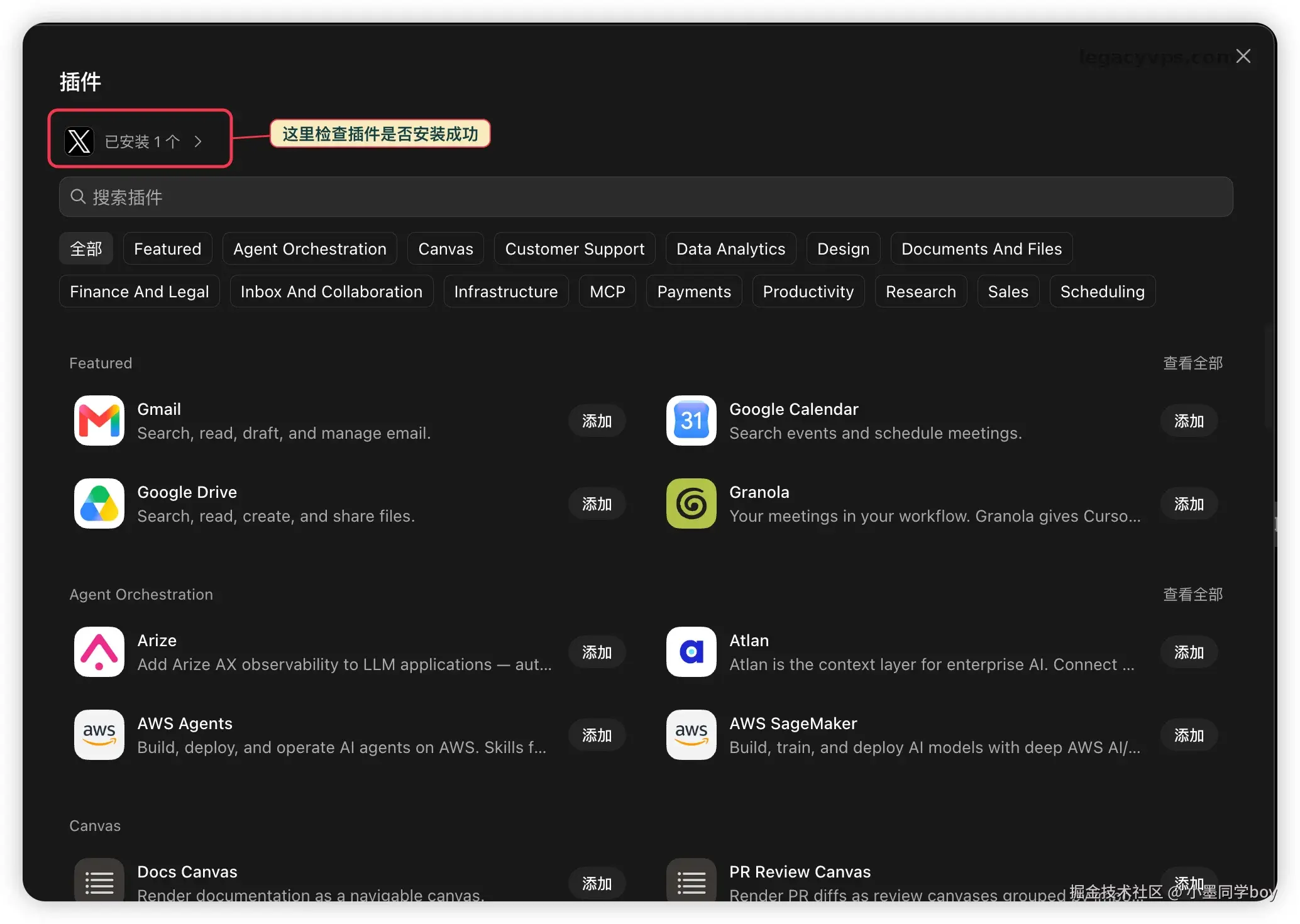Add the Atlan plugin
Image resolution: width=1300 pixels, height=924 pixels.
click(x=1189, y=652)
